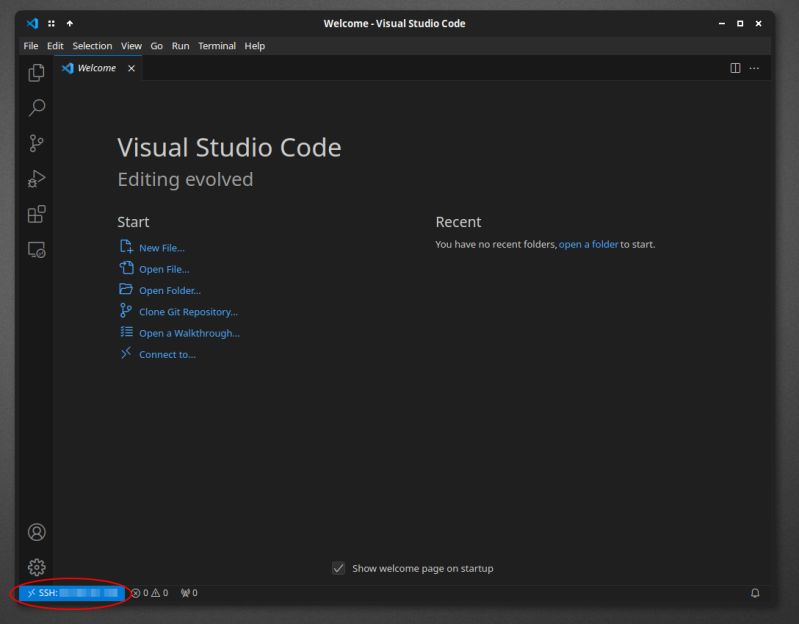Screen dimensions: 799x624
Task: Open the editor More Actions ellipsis
Action: [754, 68]
